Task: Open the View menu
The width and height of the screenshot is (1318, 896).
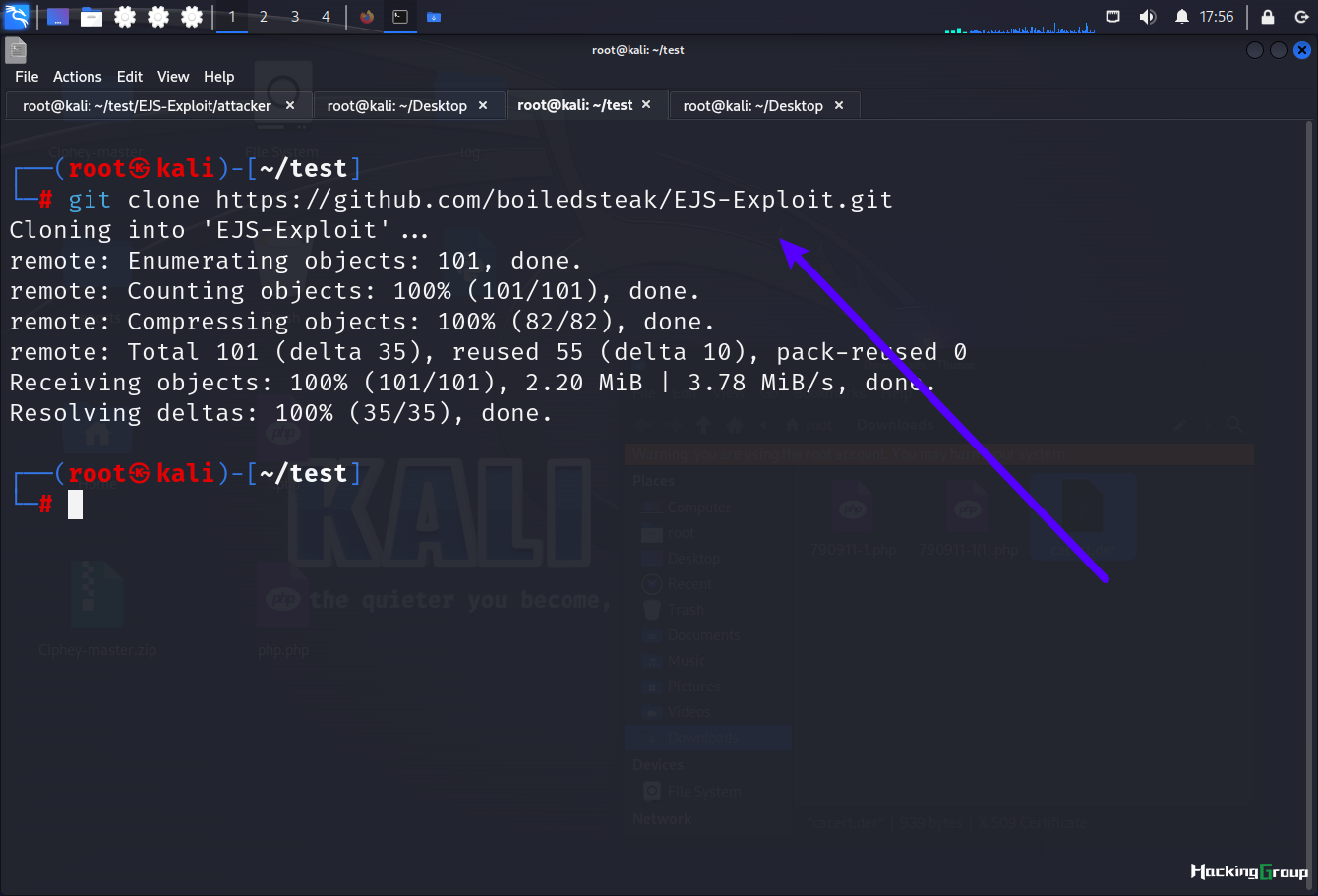Action: [173, 77]
